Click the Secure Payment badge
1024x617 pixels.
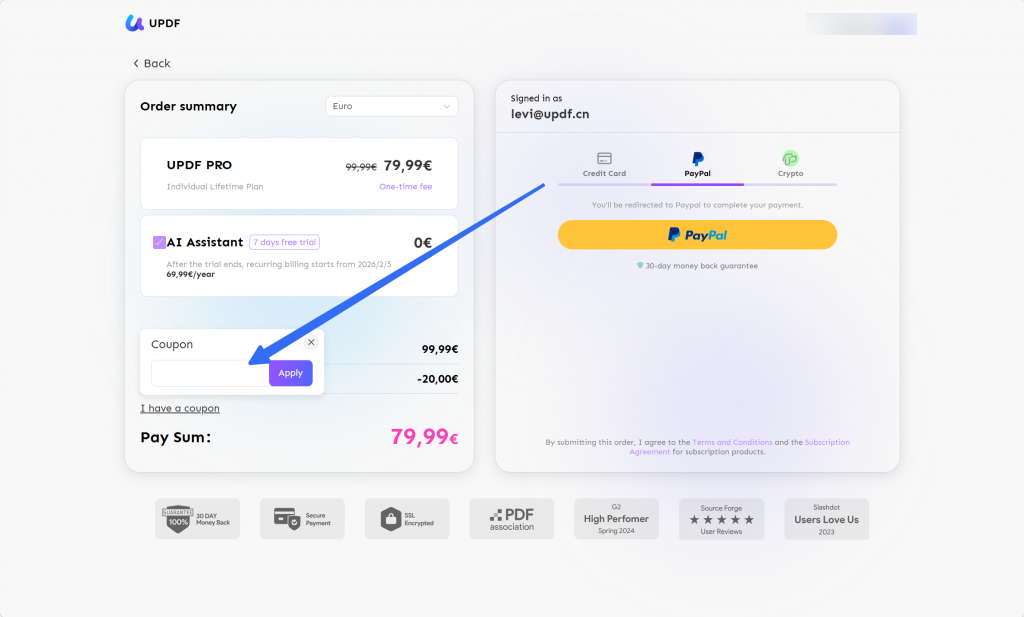click(302, 519)
